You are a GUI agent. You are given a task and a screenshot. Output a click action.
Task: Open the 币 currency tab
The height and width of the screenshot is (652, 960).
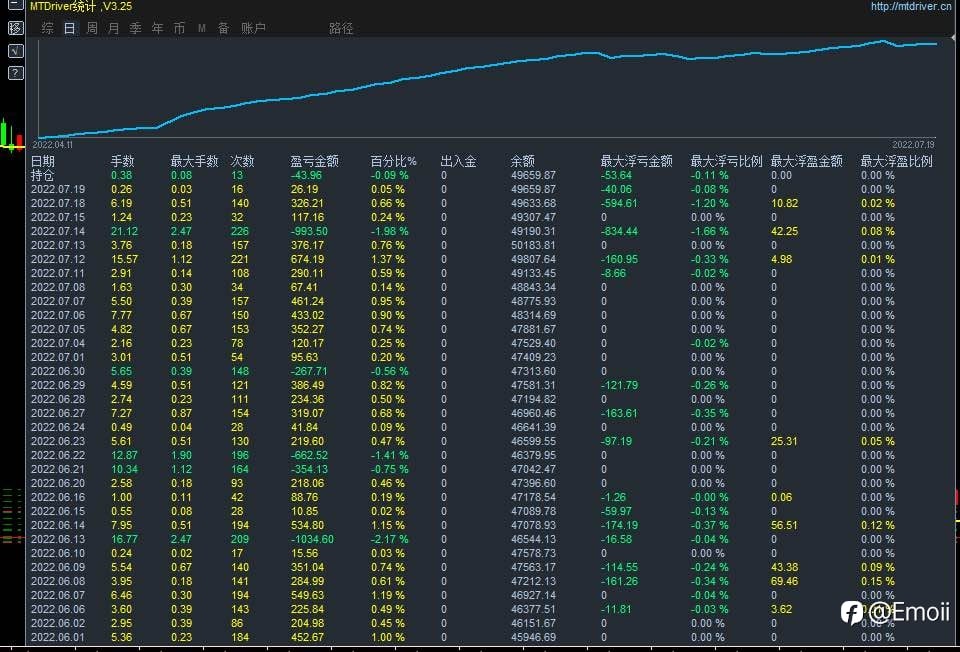[179, 28]
